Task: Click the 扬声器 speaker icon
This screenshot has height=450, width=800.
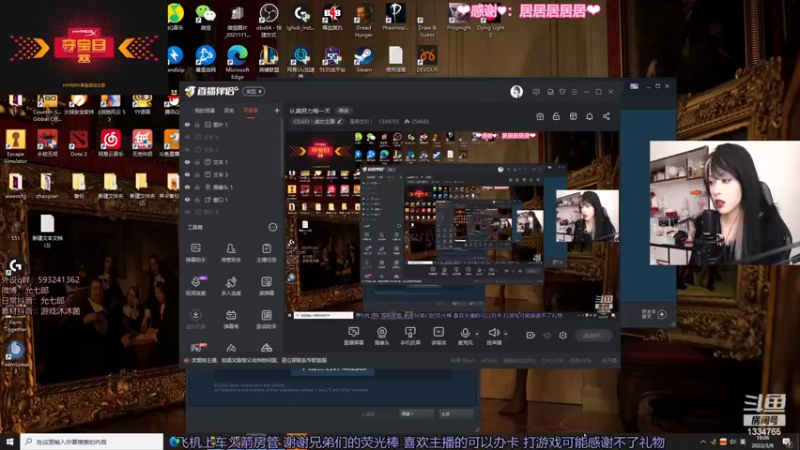Action: [x=493, y=333]
